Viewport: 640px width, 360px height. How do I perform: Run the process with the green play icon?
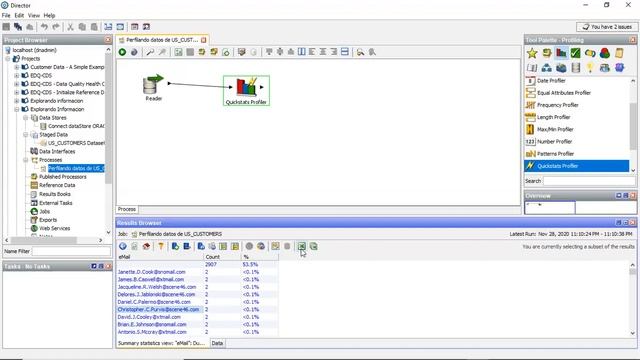point(122,52)
